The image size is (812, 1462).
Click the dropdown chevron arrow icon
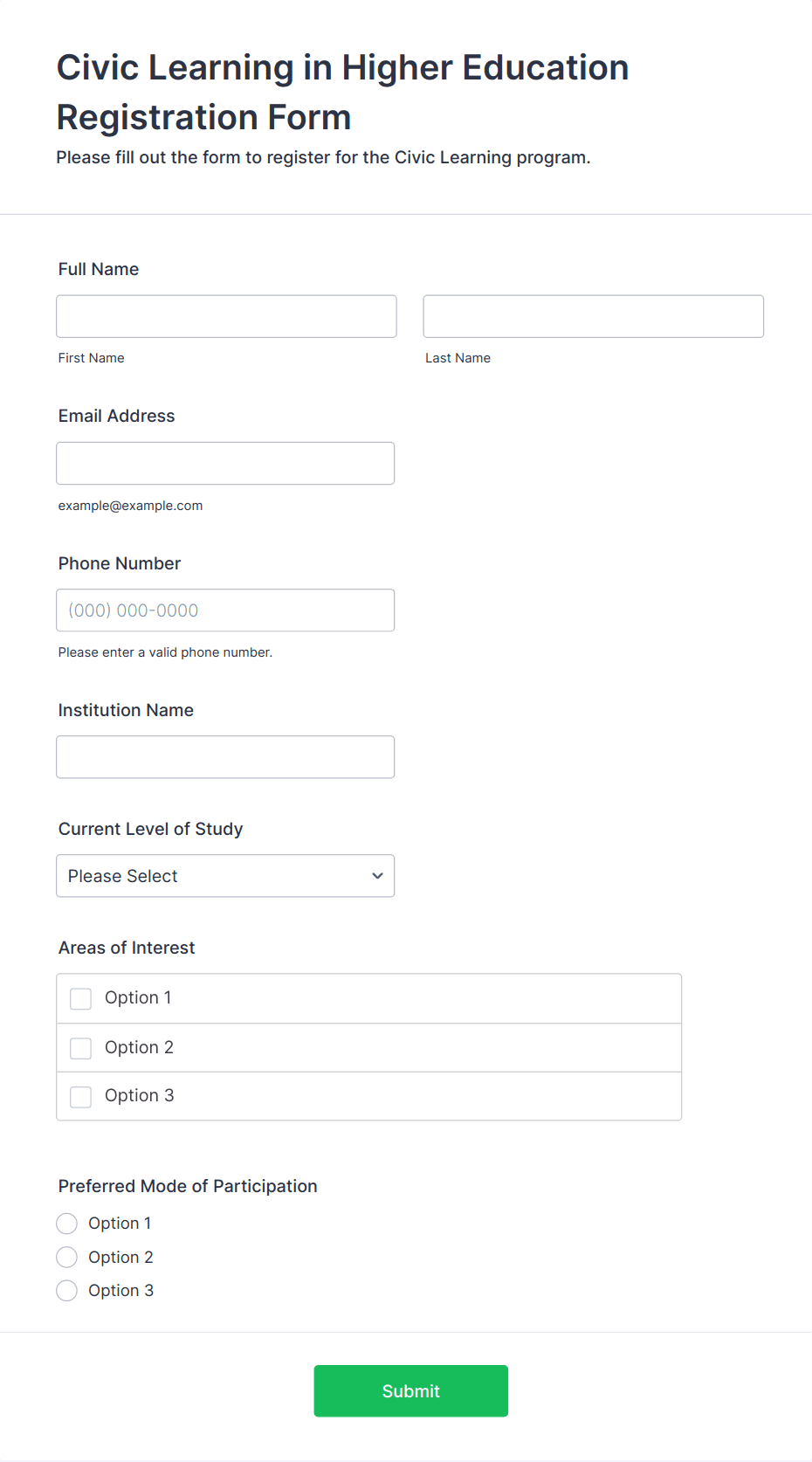377,876
